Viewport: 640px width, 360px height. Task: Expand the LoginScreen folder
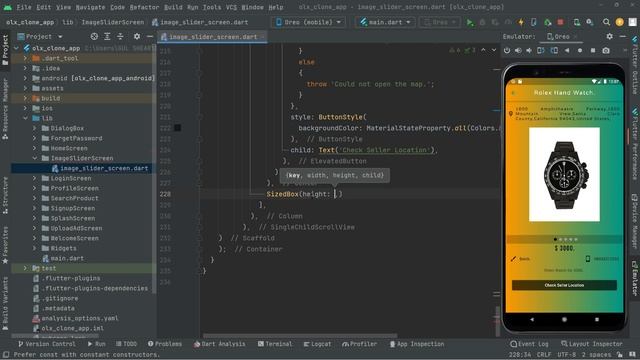pyautogui.click(x=35, y=178)
